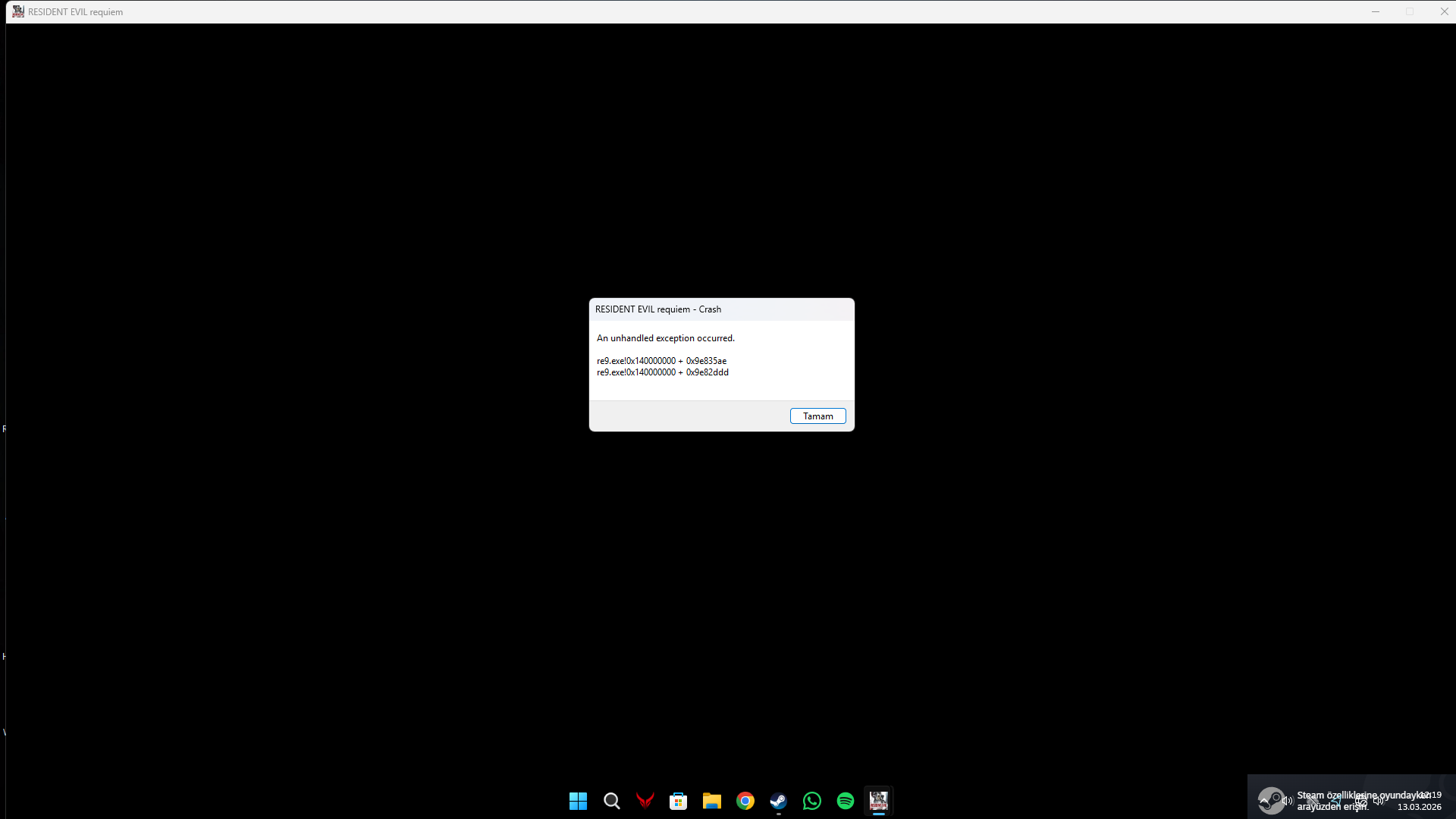Open the Windows Start menu
This screenshot has width=1456, height=819.
tap(578, 801)
